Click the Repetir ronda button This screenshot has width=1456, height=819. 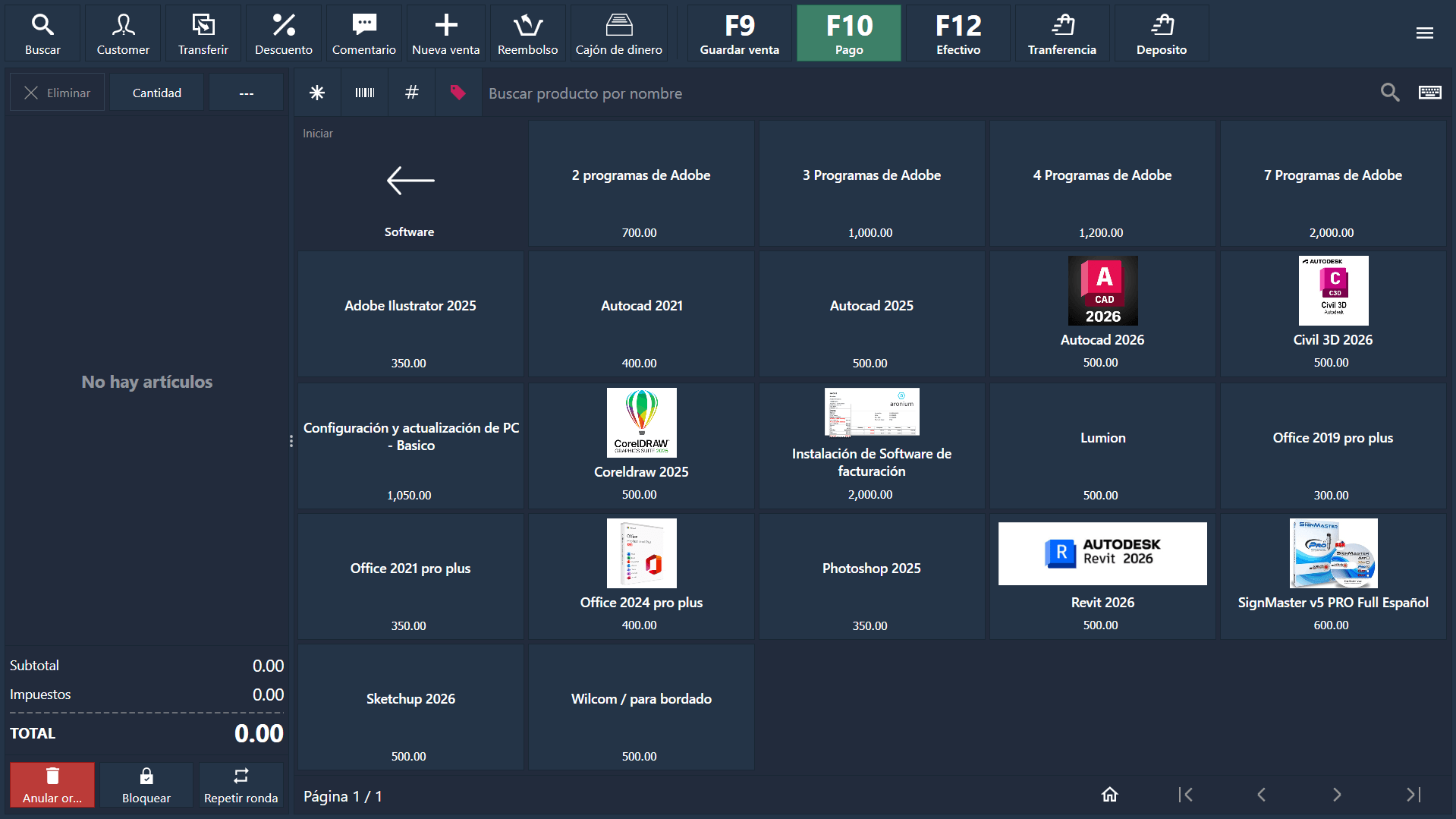coord(241,785)
